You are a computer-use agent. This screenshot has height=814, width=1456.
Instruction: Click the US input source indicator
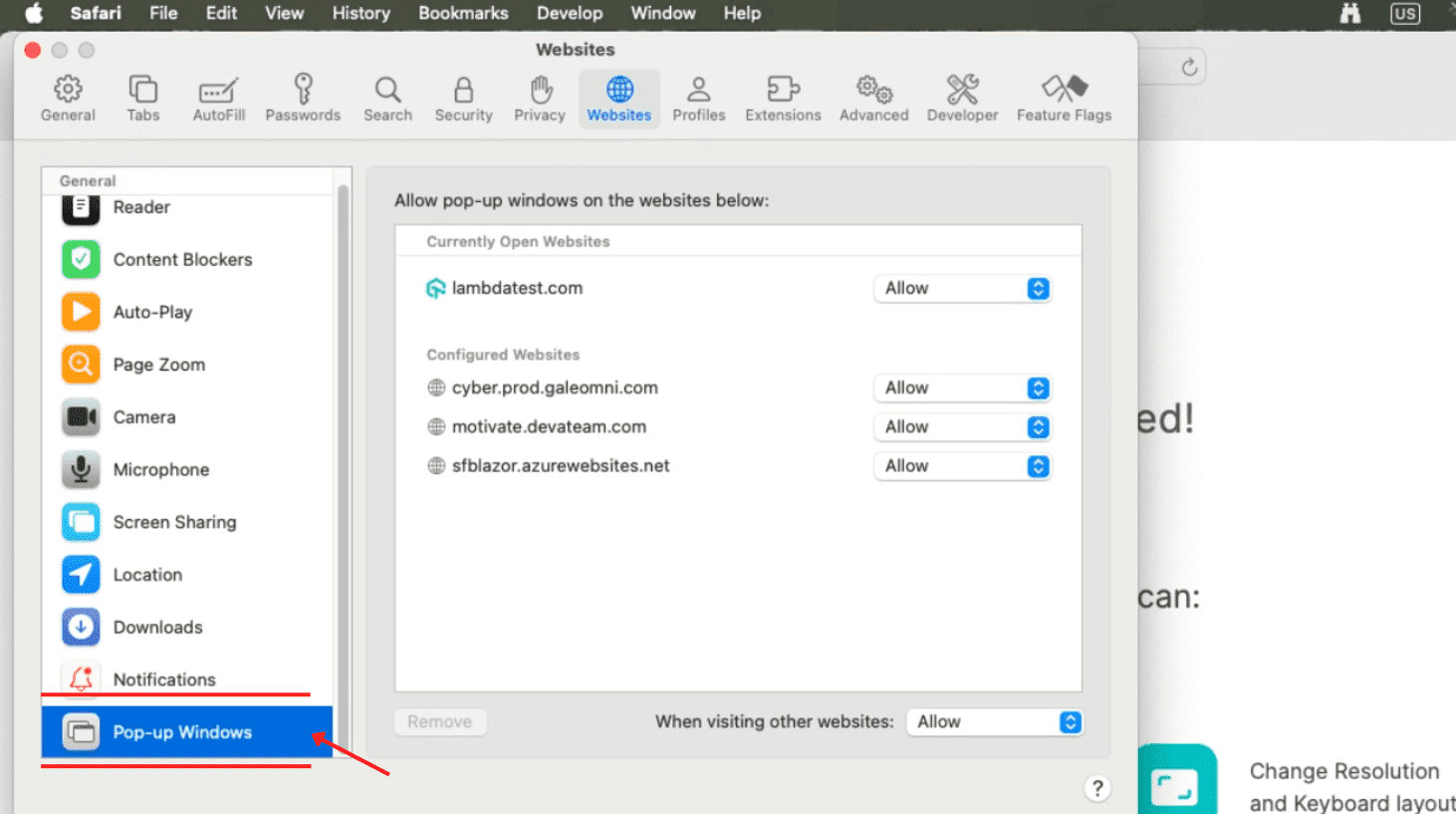coord(1405,14)
